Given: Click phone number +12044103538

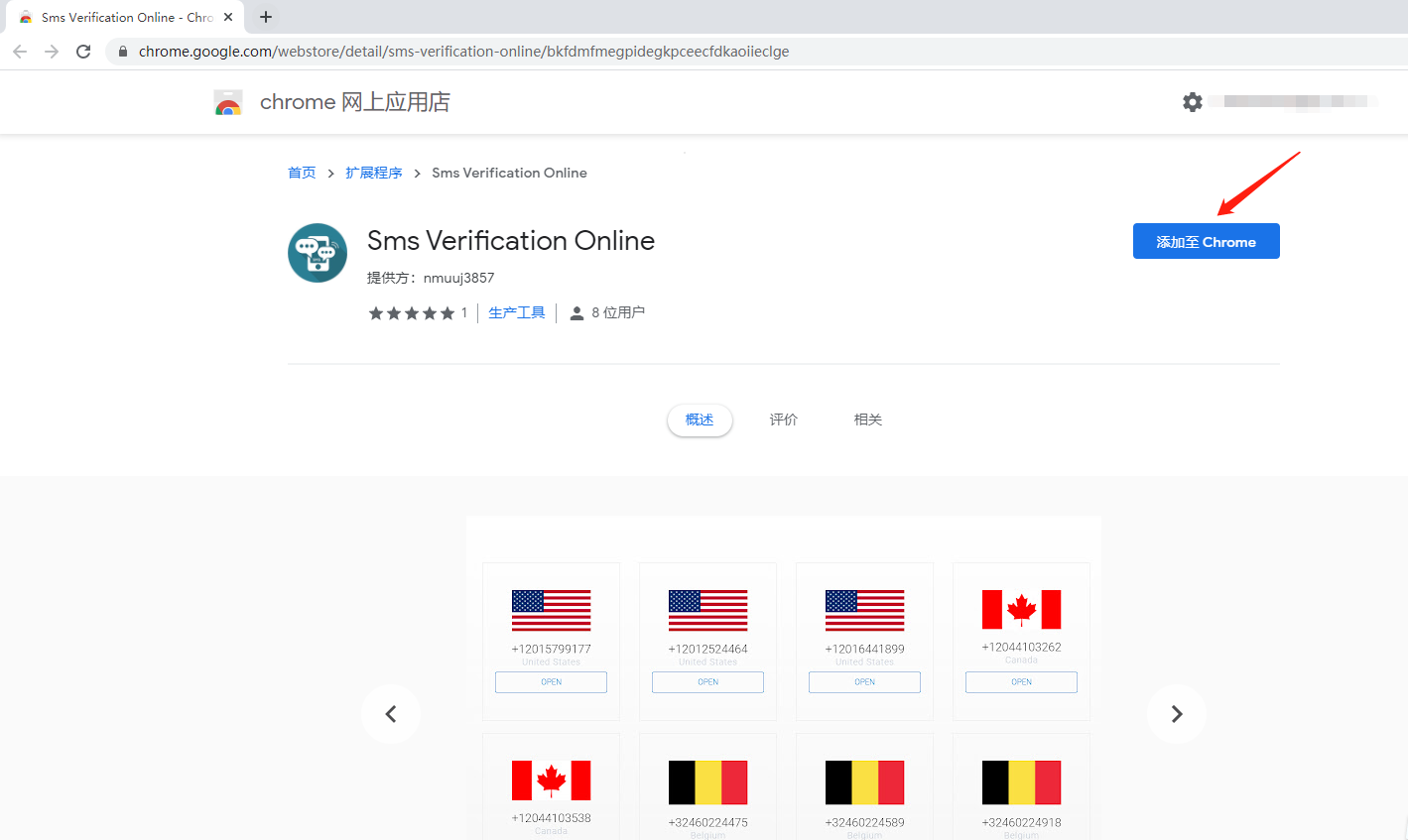Looking at the screenshot, I should [x=552, y=818].
